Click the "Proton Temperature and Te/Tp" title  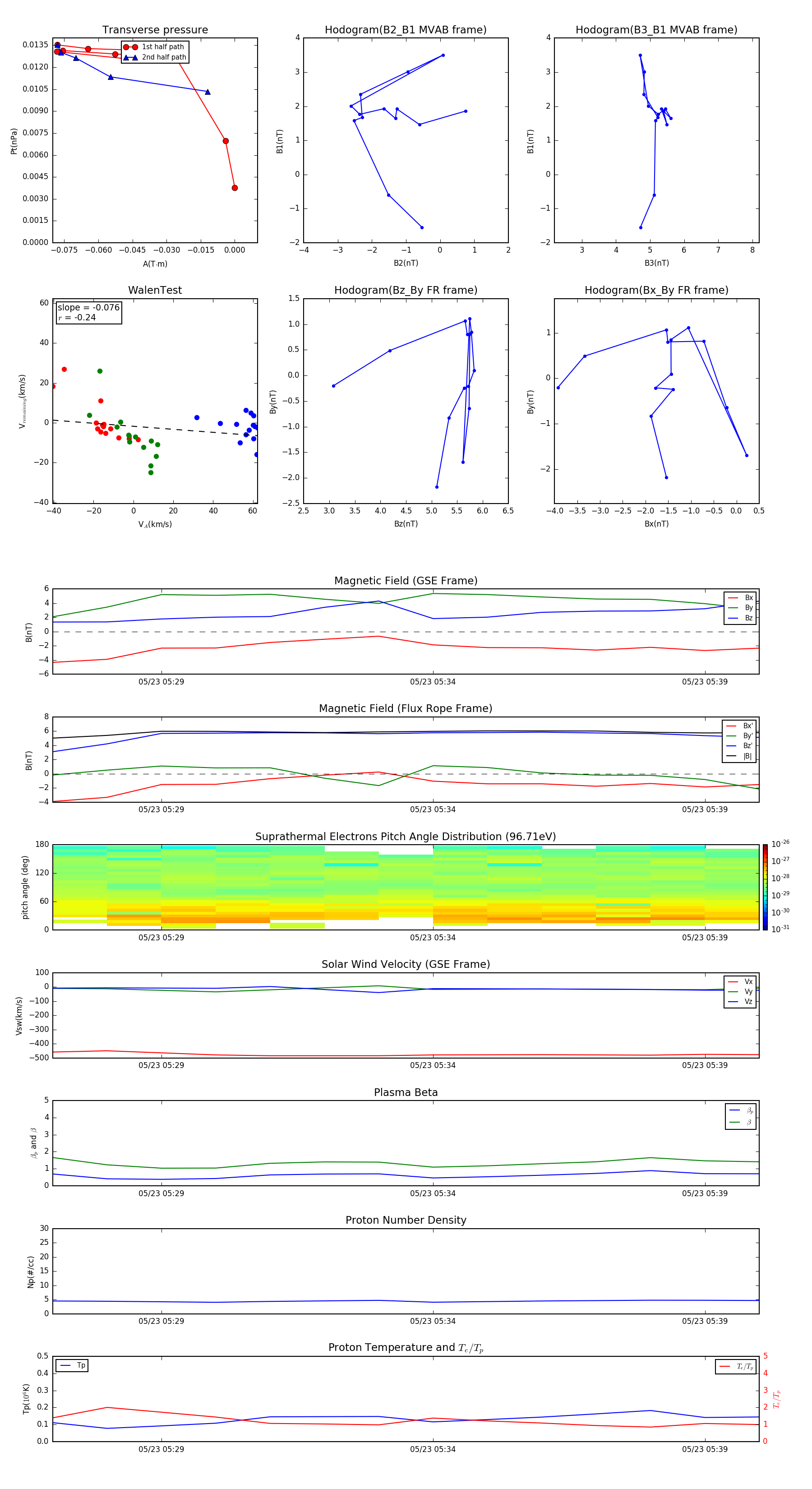click(x=406, y=1348)
